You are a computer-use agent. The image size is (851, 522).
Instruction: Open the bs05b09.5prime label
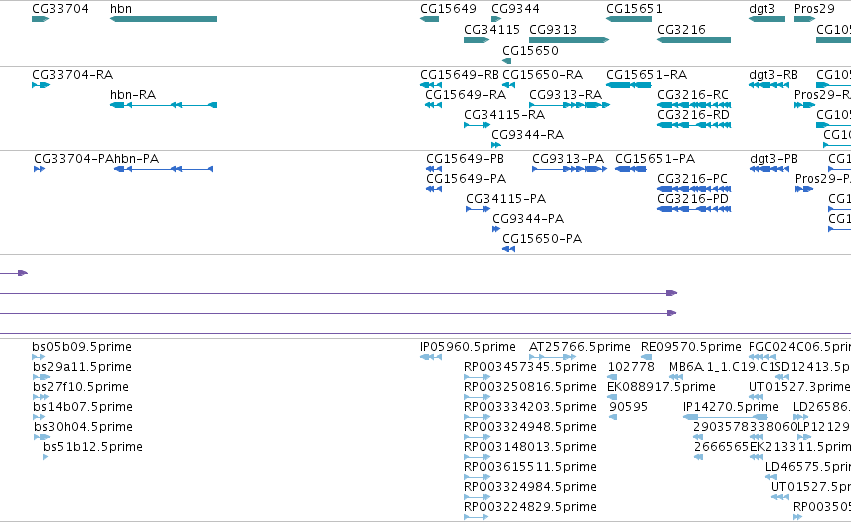(x=82, y=347)
